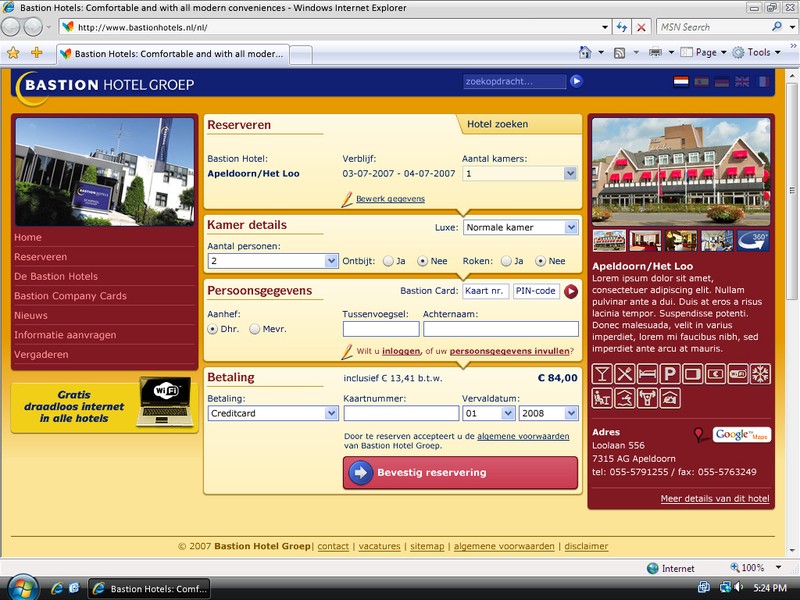Click the Dutch flag language icon

click(x=681, y=82)
